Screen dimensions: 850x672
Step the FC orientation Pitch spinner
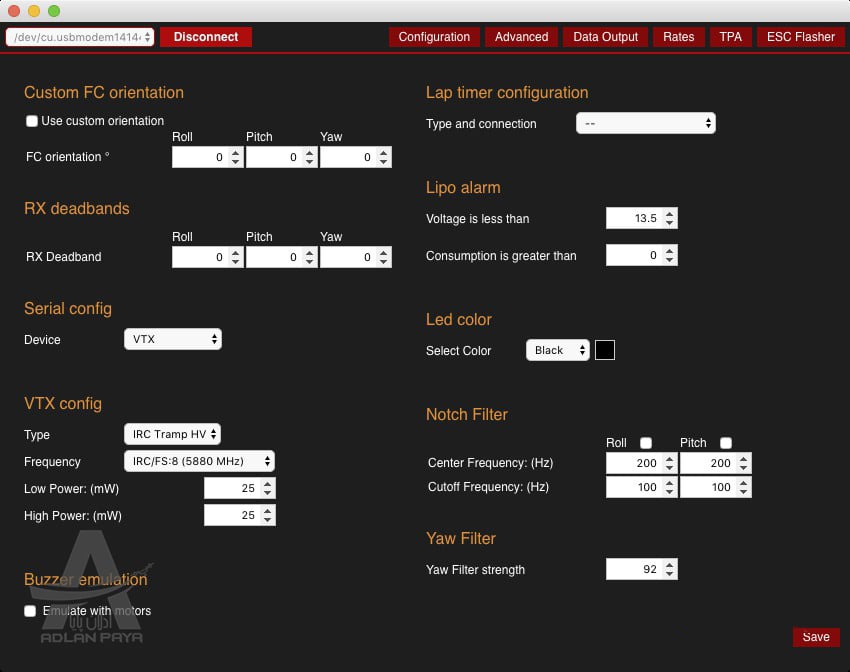click(310, 157)
